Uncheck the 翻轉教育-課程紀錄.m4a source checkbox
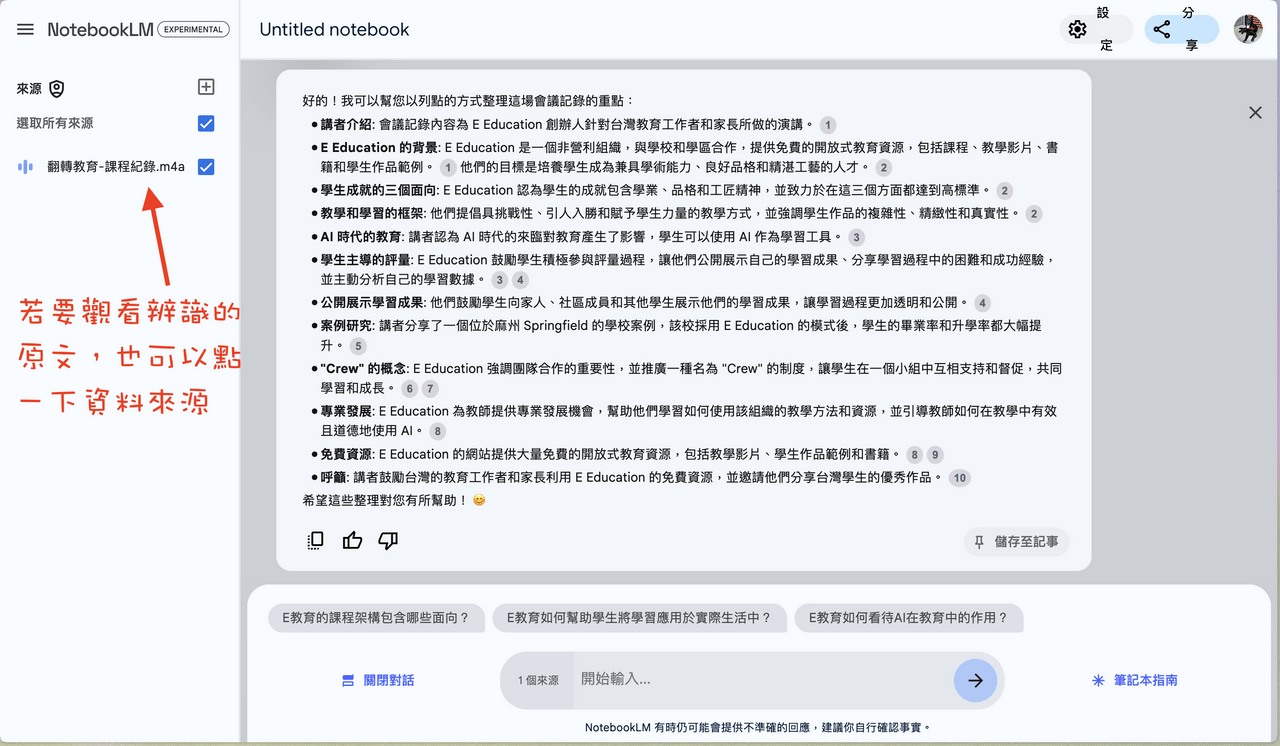This screenshot has width=1280, height=746. click(206, 167)
